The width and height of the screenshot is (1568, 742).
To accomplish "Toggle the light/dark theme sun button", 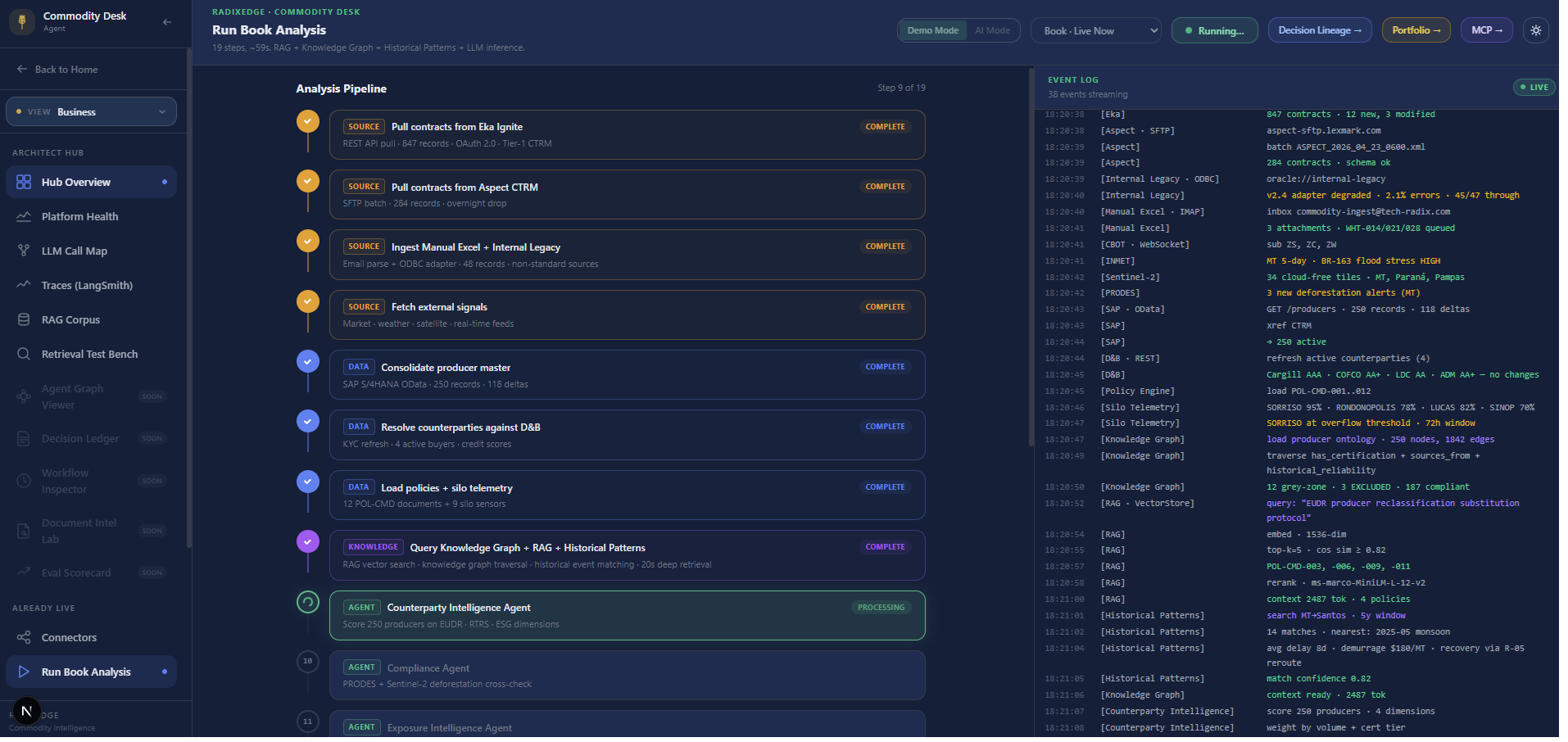I will tap(1536, 30).
